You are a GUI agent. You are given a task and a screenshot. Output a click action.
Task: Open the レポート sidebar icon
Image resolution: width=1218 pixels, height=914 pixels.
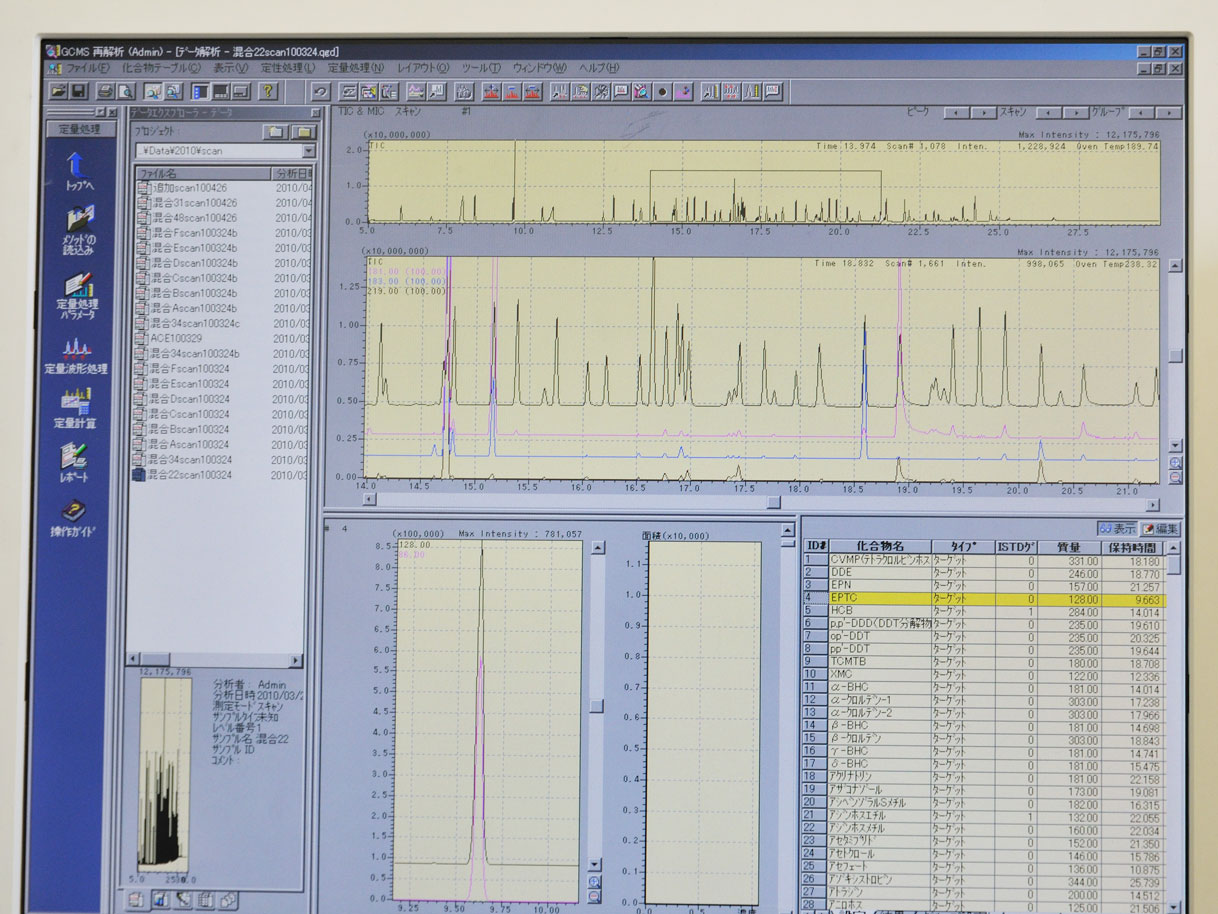[x=76, y=463]
